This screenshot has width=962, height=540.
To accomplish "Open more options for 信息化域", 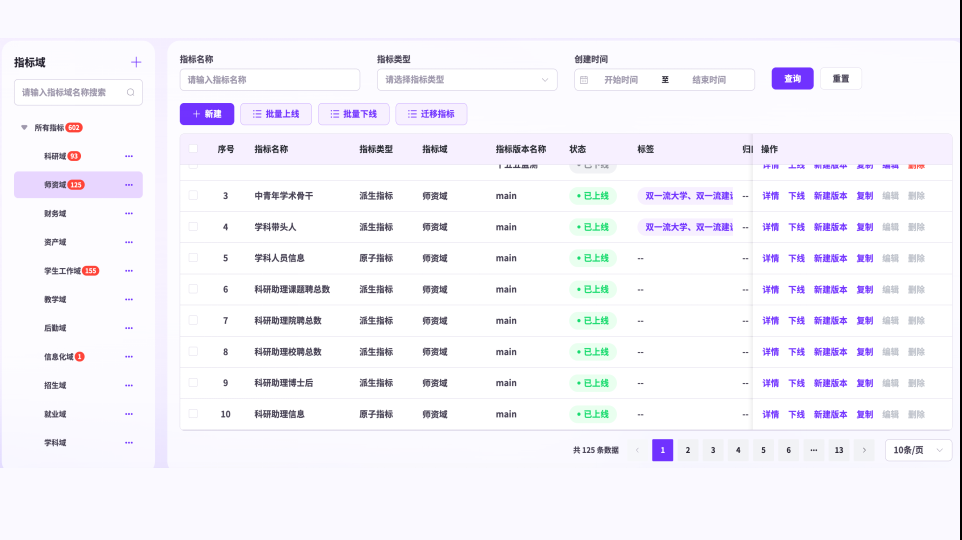I will [129, 357].
